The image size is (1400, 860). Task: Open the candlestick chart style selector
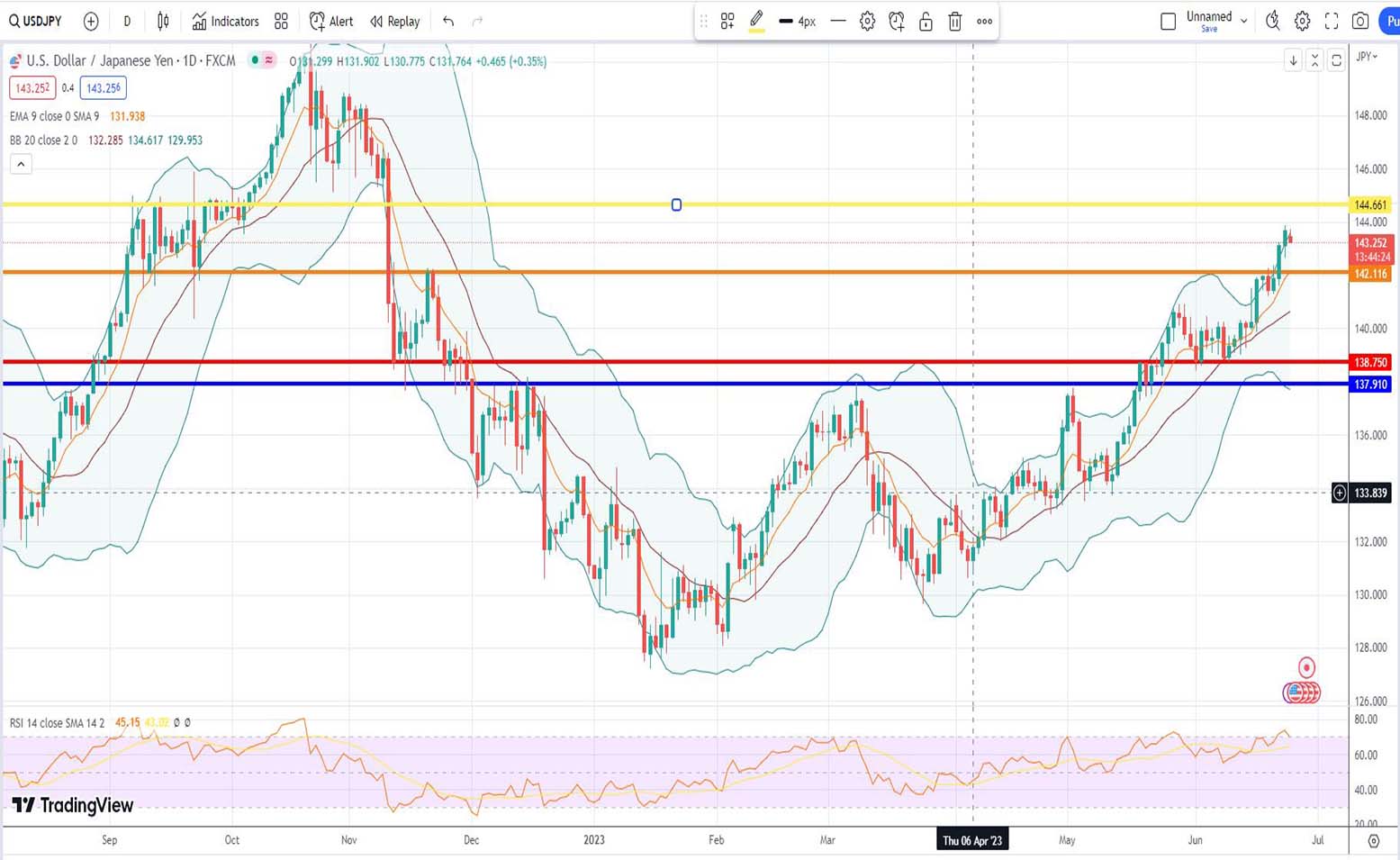pyautogui.click(x=163, y=21)
